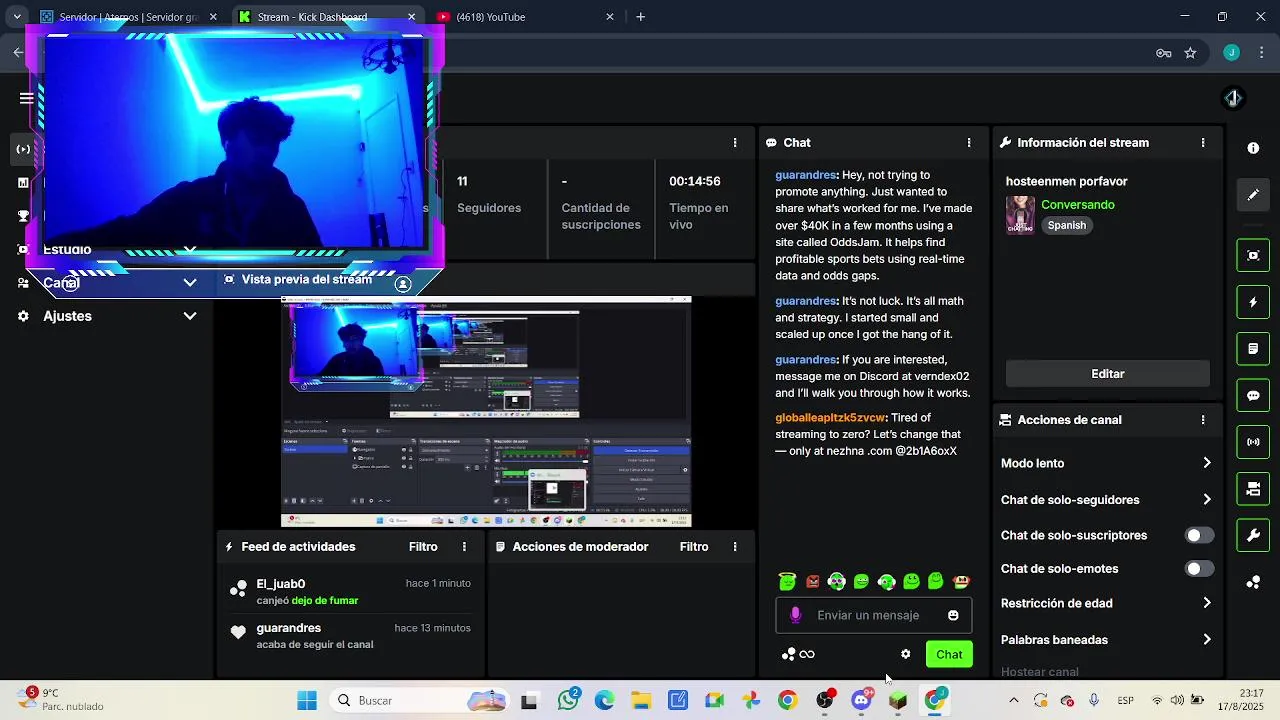The width and height of the screenshot is (1280, 720).
Task: Open the Windows Start menu
Action: point(307,701)
